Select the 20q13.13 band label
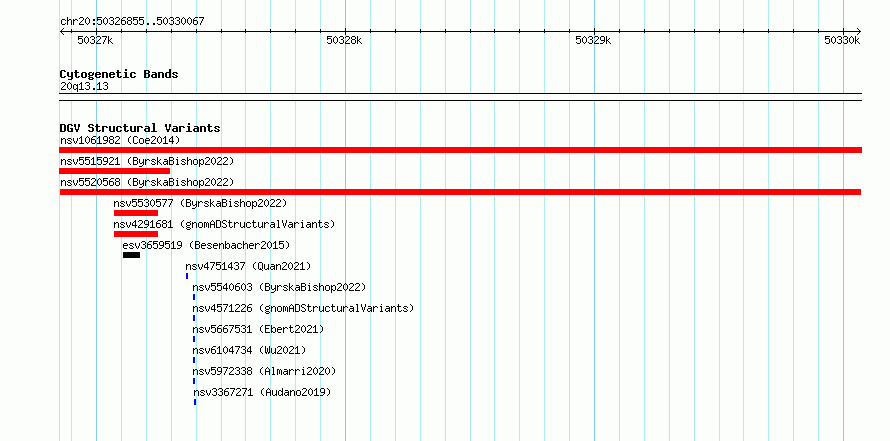890x441 pixels. [x=84, y=87]
